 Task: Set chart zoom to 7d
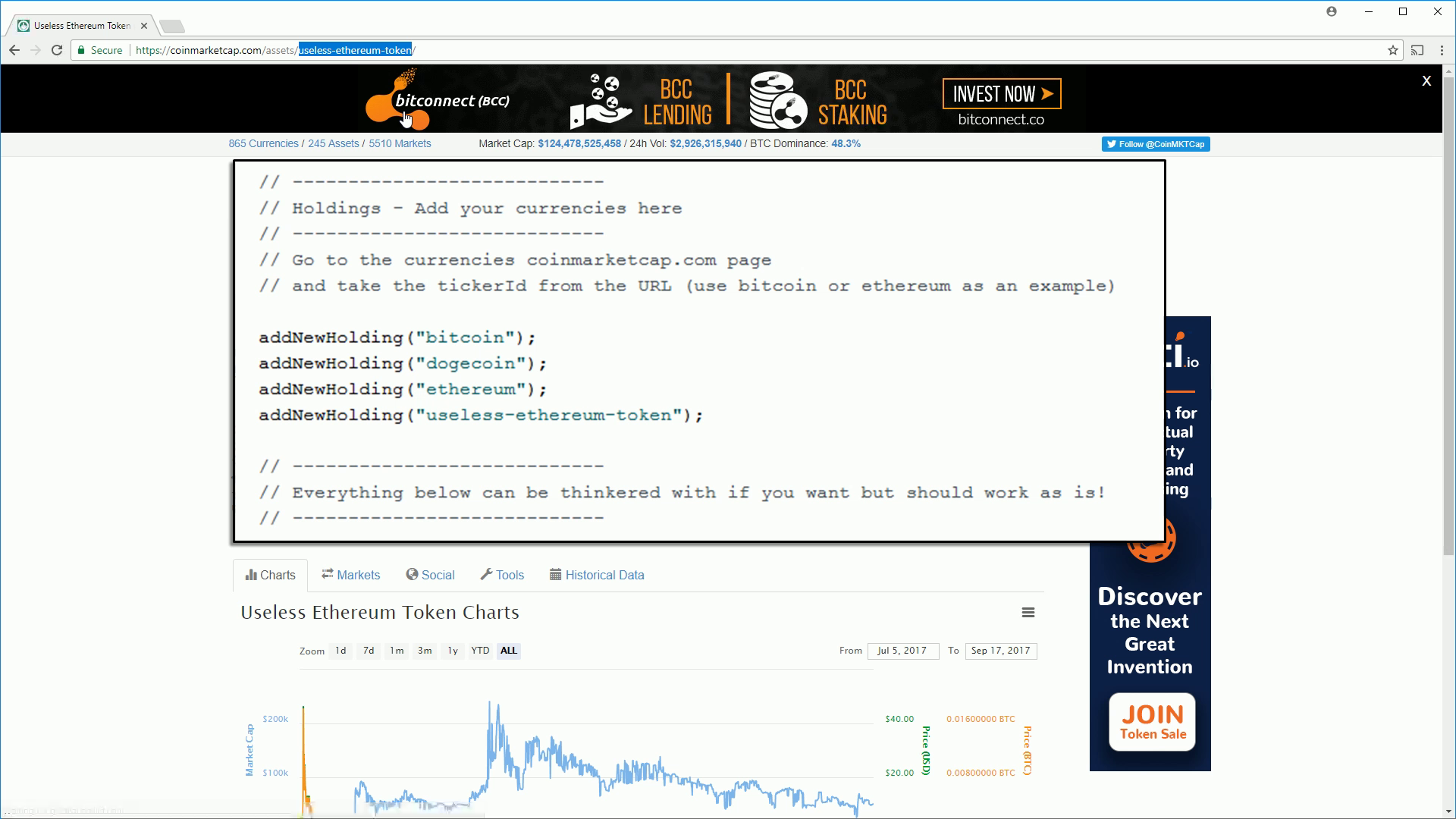pos(369,651)
